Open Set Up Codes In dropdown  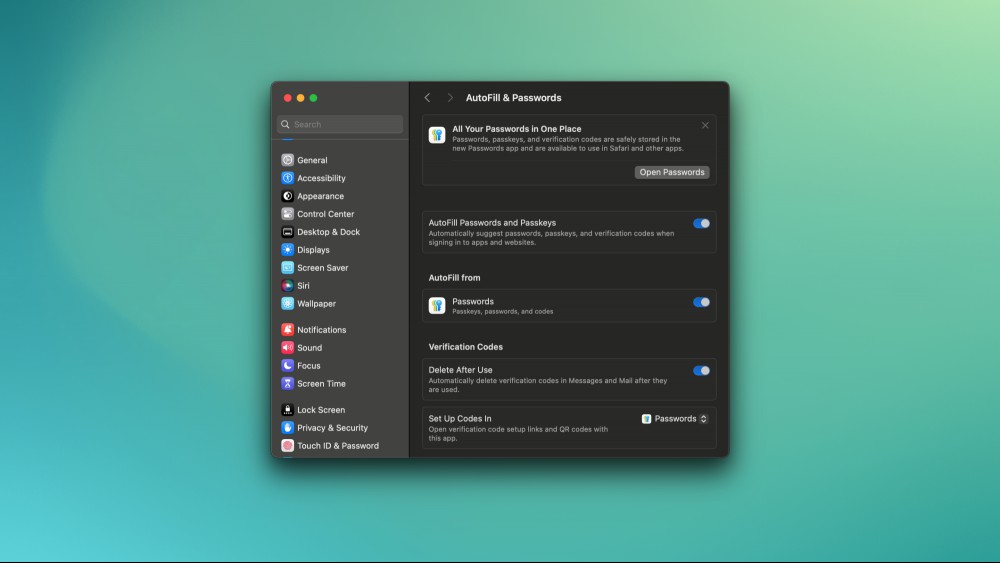coord(675,419)
